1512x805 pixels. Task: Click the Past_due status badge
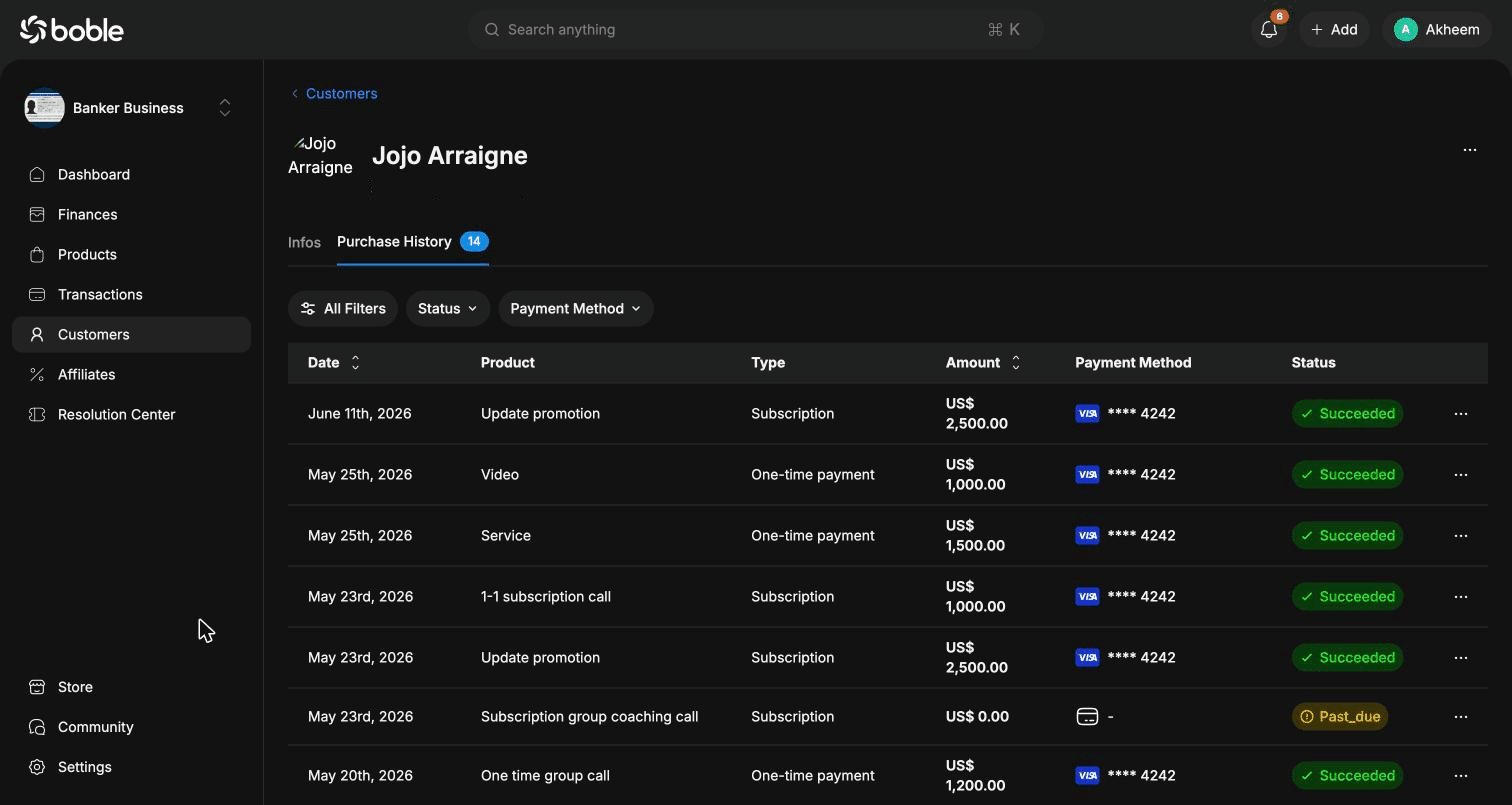click(1340, 717)
